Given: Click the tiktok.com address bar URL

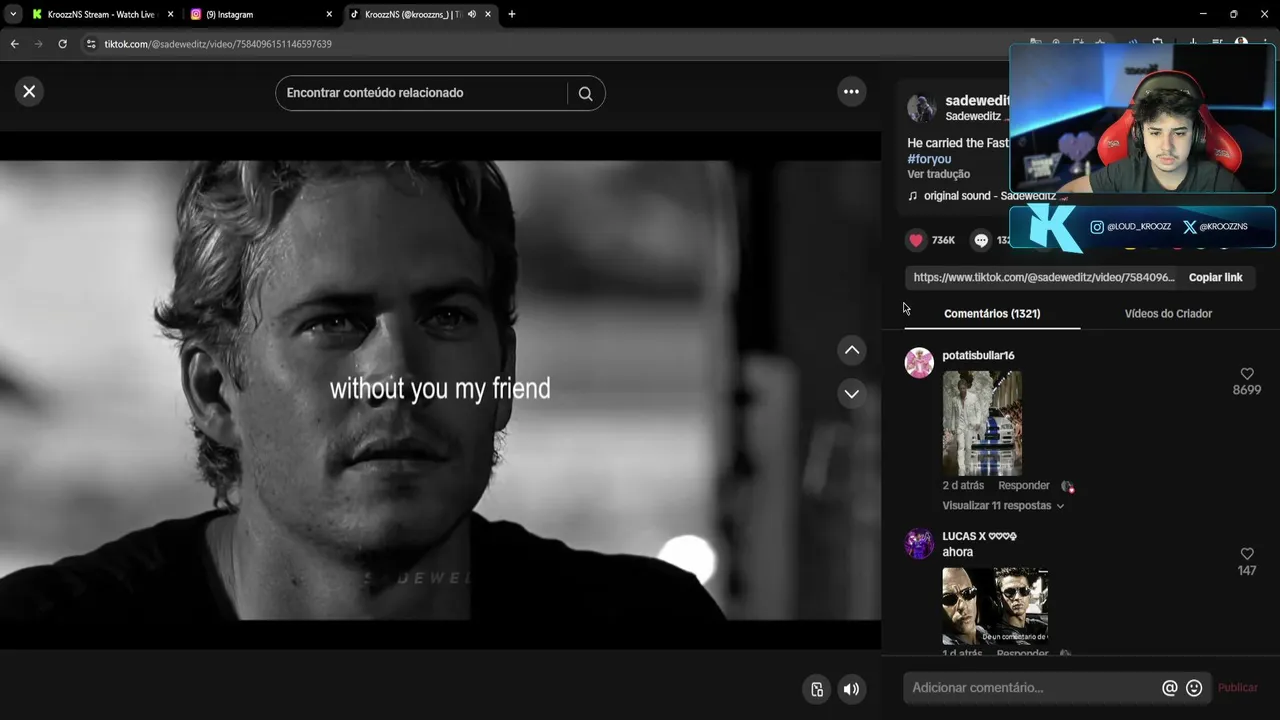Looking at the screenshot, I should pyautogui.click(x=218, y=44).
